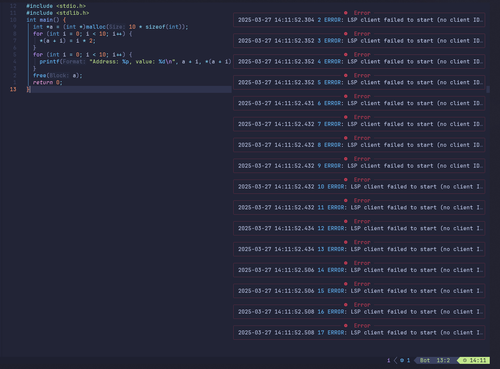Click the red dot icon of error notification 15
Viewport: 500px width, 369px height.
[x=346, y=284]
